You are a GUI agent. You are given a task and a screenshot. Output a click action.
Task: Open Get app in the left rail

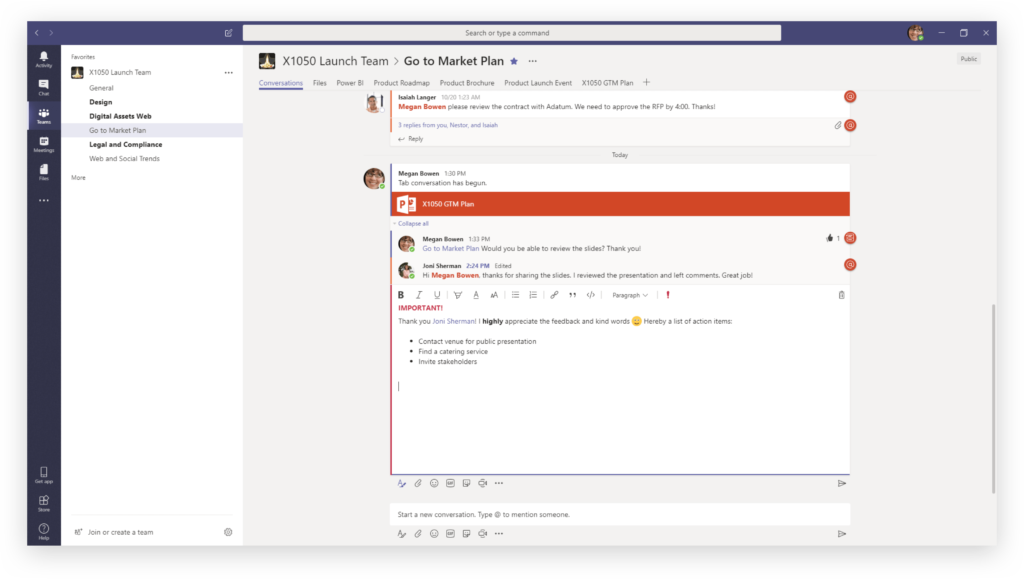click(x=44, y=475)
